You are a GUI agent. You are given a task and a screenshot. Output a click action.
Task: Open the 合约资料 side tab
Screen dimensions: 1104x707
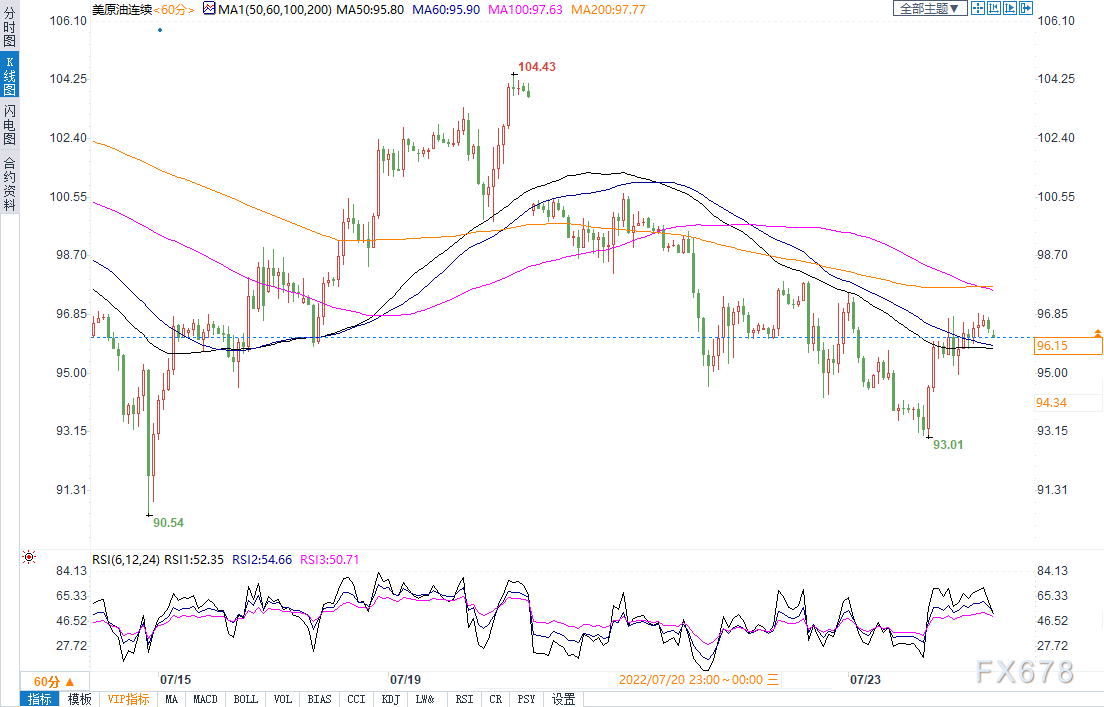(x=9, y=183)
